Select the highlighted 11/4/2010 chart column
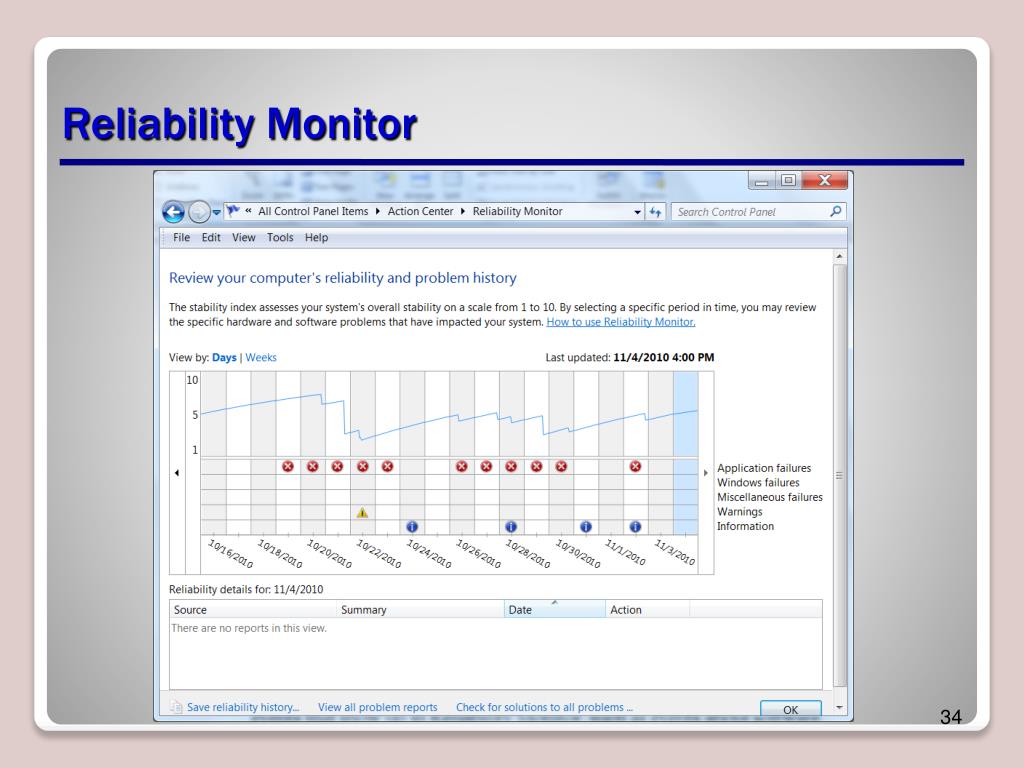The width and height of the screenshot is (1024, 768). (686, 453)
